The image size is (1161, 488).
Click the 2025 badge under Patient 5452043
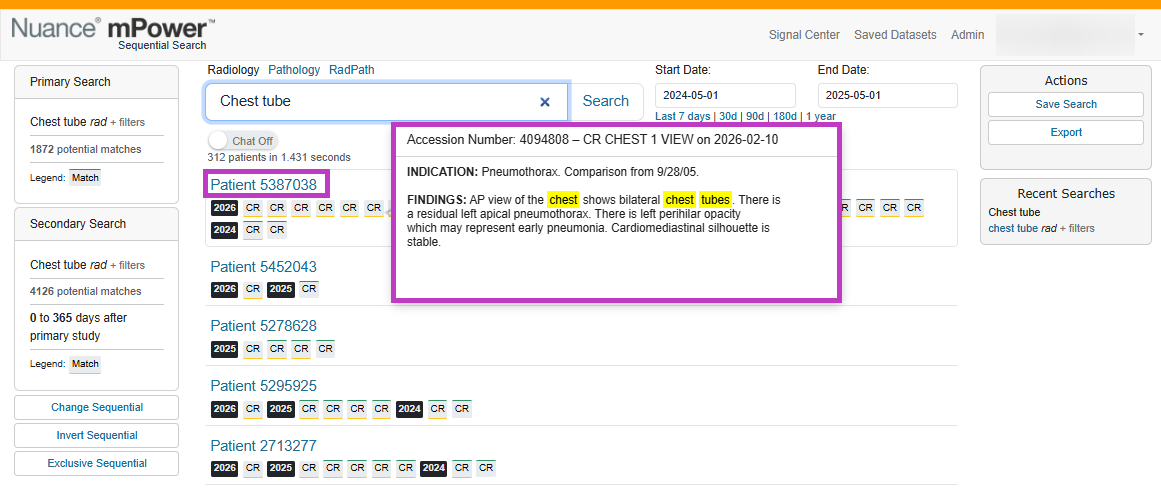click(x=281, y=289)
